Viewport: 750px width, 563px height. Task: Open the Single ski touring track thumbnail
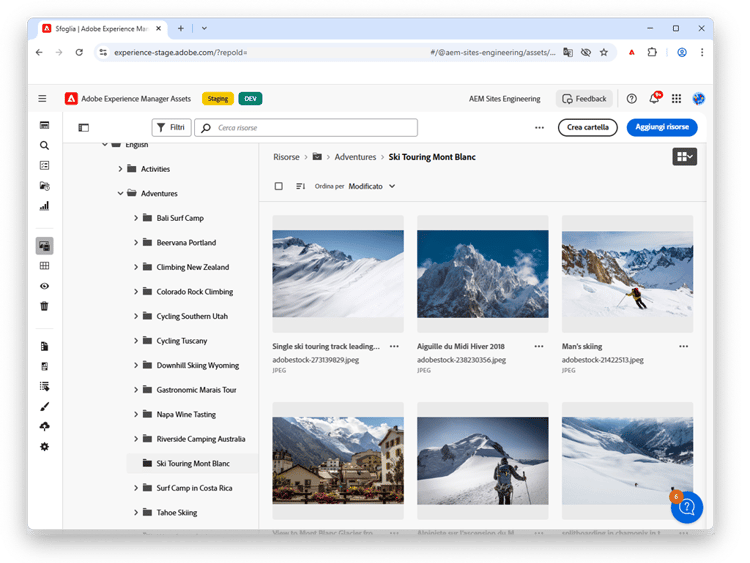tap(338, 274)
